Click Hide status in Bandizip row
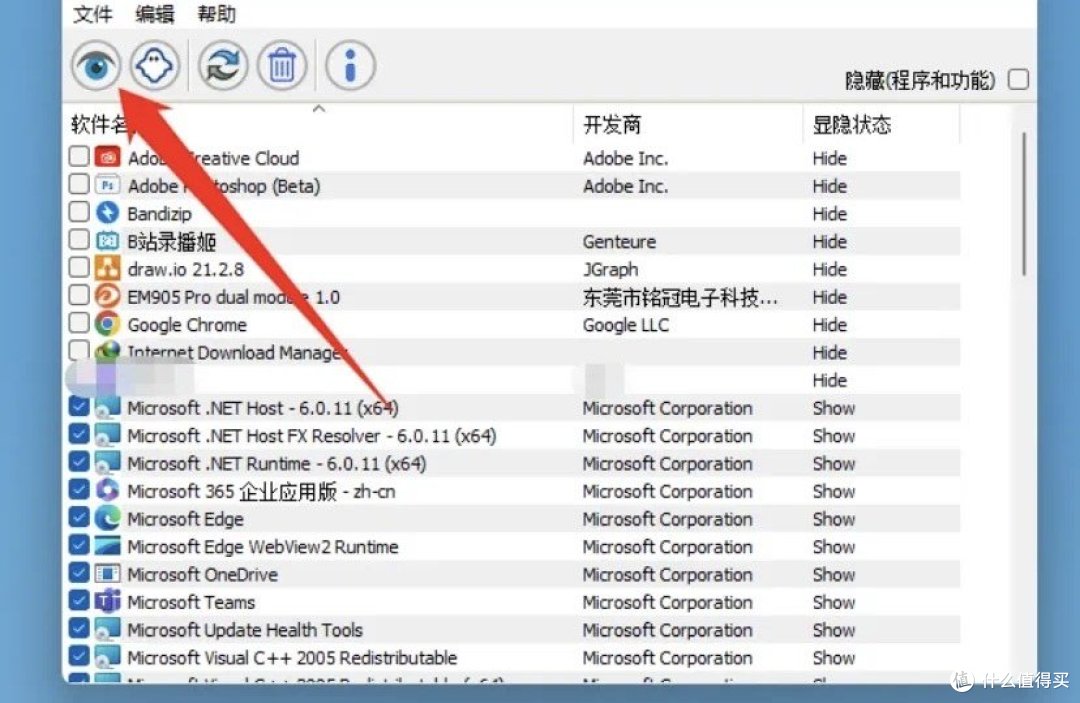 coord(829,214)
